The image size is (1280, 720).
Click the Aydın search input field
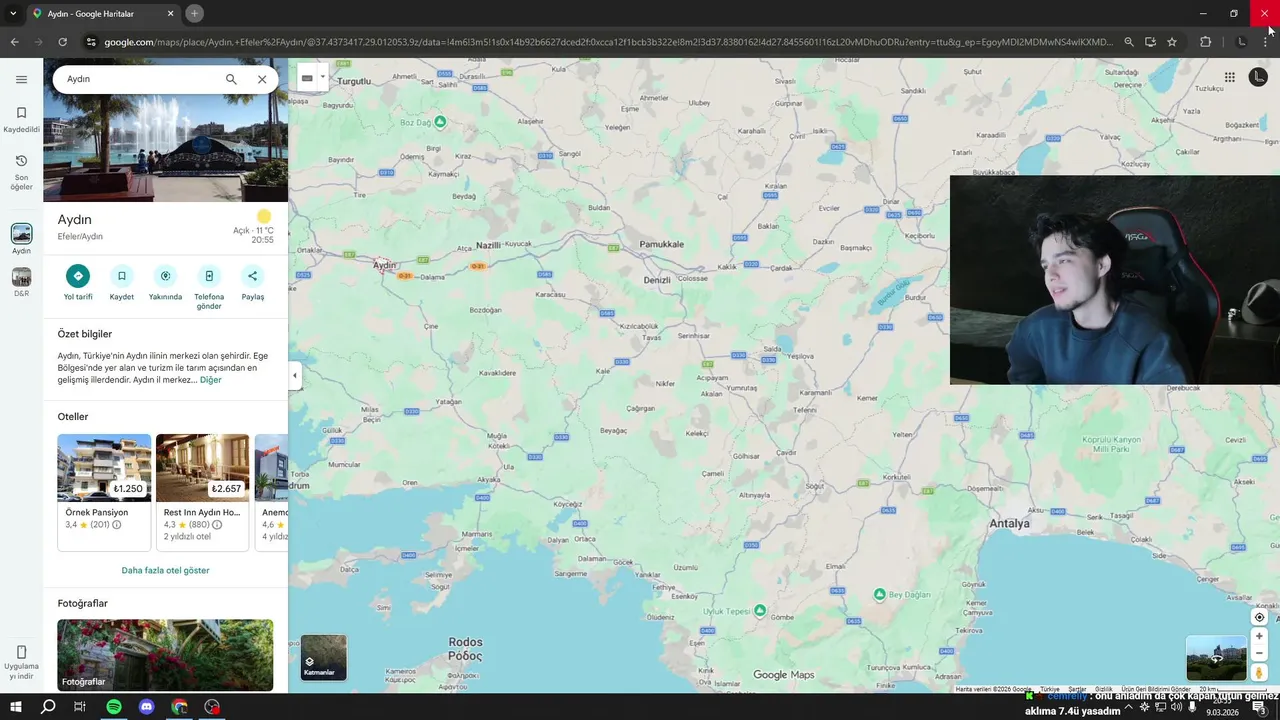coord(140,79)
